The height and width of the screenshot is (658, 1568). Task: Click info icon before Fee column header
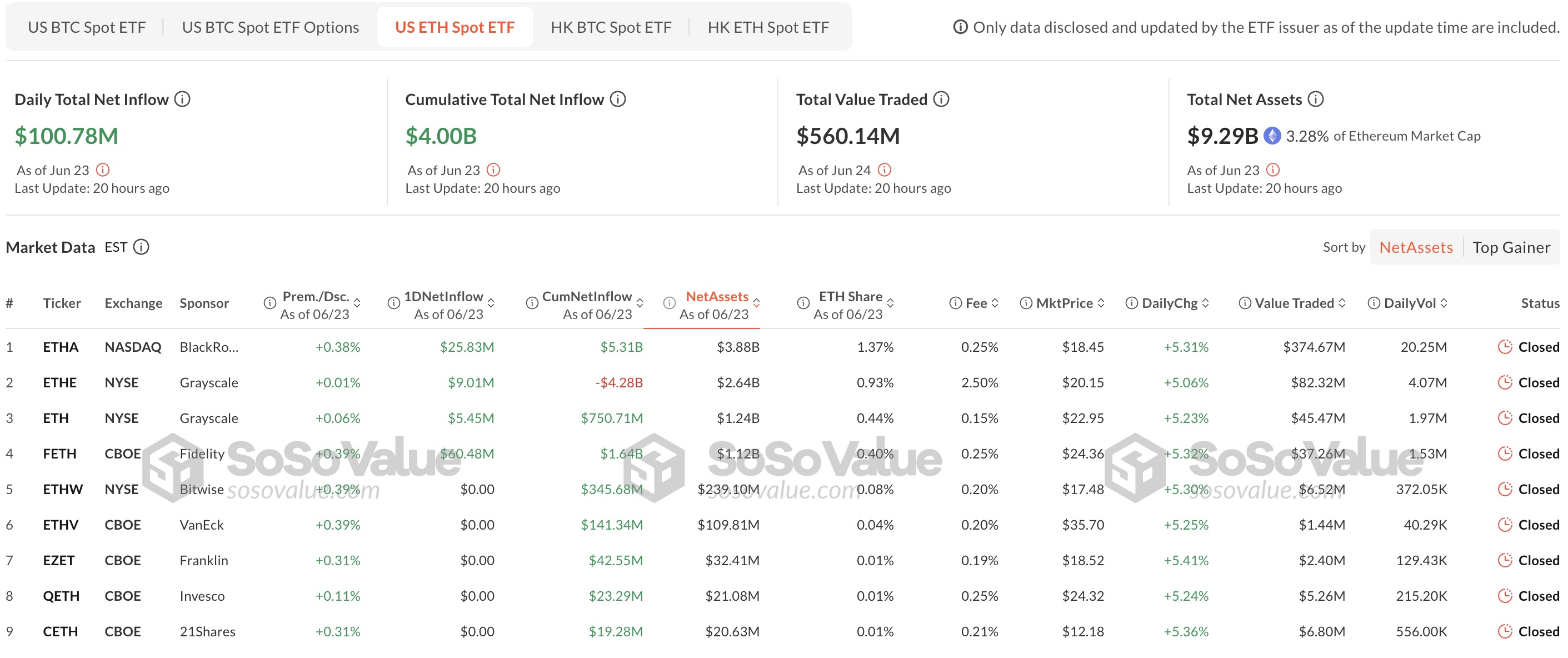click(955, 303)
